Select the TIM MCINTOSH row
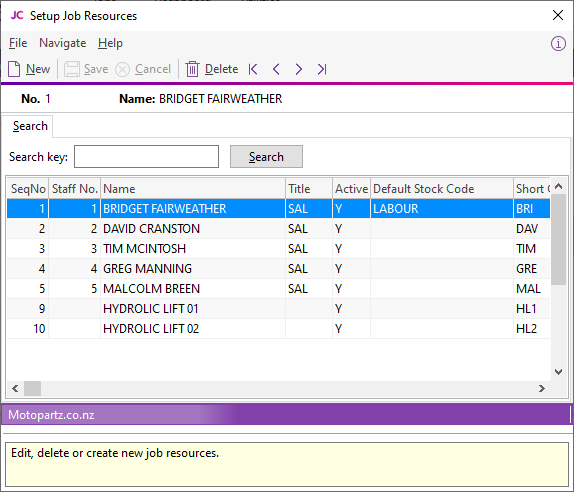Screen dimensions: 574x492 tap(278, 249)
